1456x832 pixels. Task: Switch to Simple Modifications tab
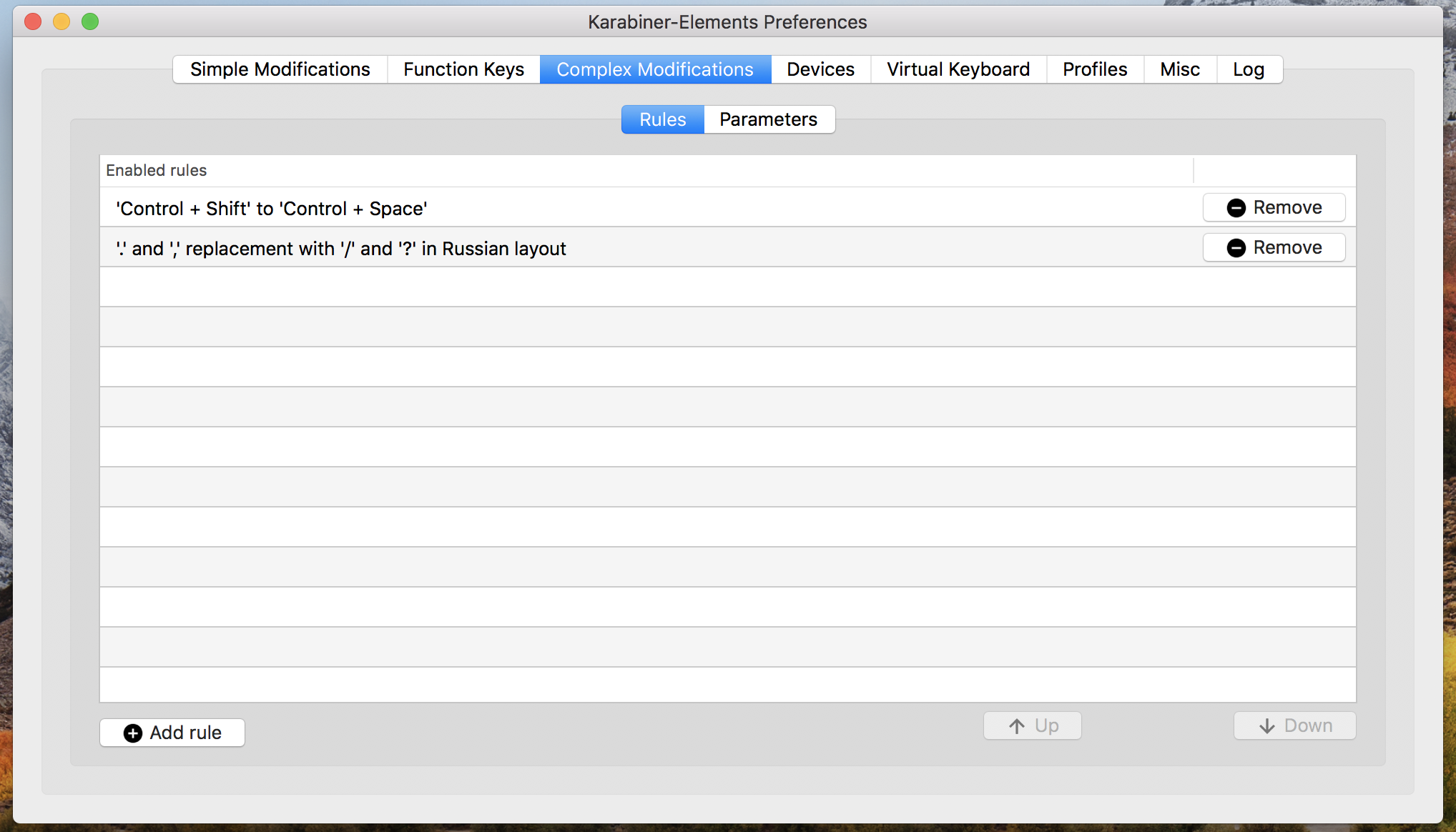[280, 69]
